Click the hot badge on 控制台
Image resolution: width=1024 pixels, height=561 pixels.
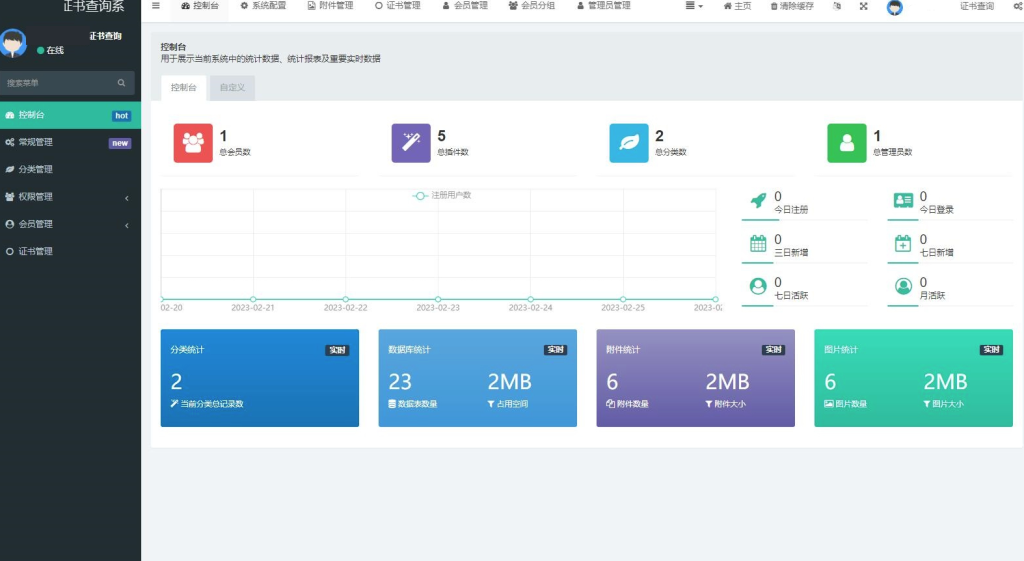[121, 116]
